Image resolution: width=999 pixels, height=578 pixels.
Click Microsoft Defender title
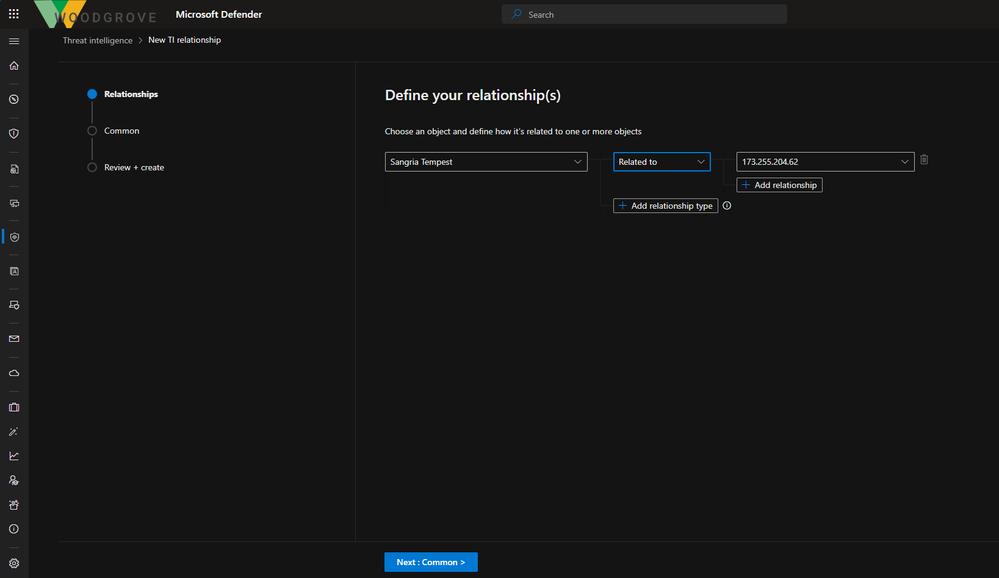click(219, 14)
